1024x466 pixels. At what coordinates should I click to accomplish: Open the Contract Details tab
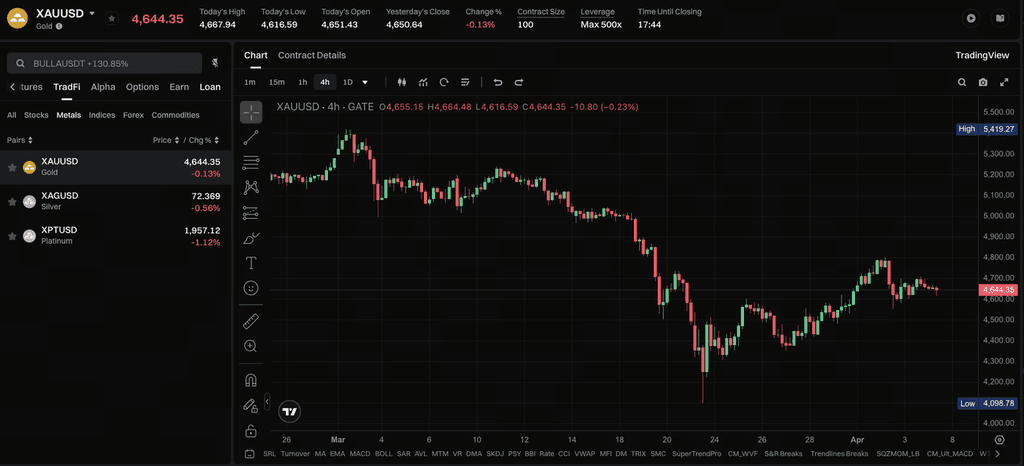[x=312, y=55]
